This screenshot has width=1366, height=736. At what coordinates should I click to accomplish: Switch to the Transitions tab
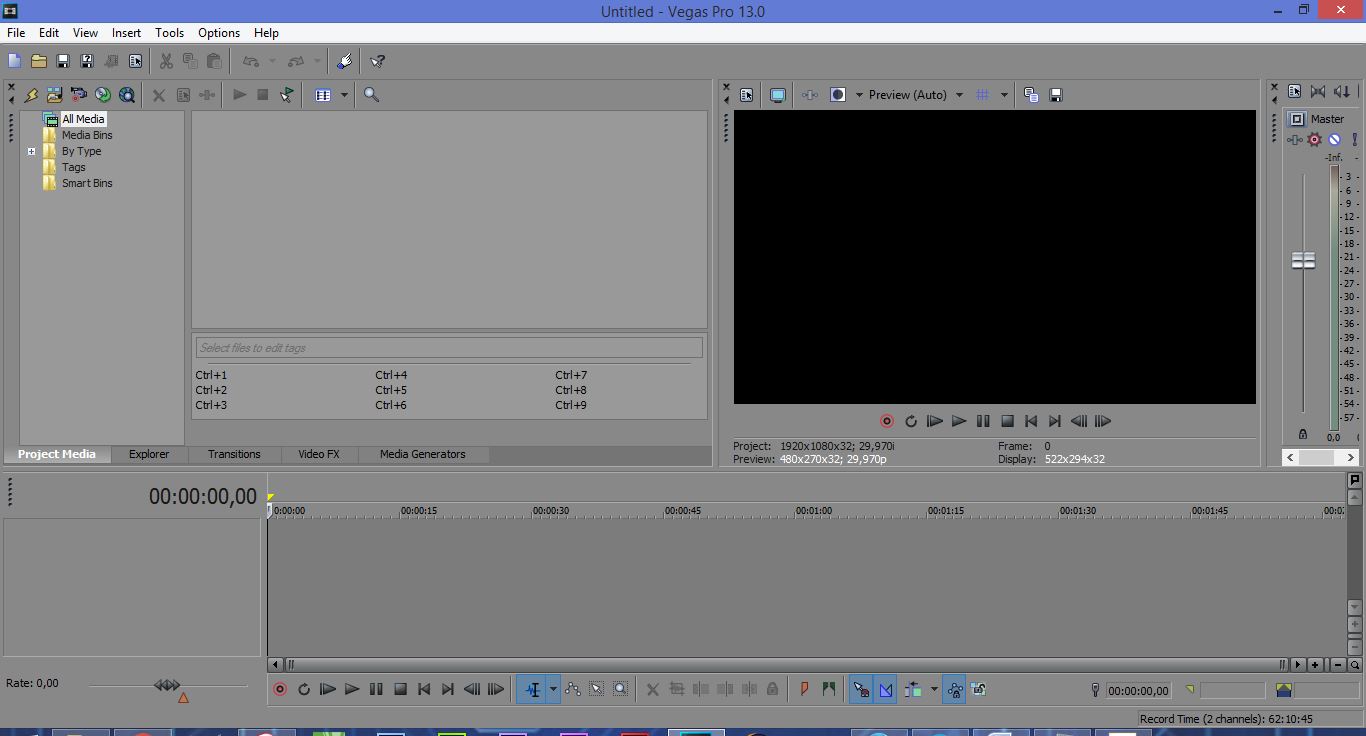233,454
